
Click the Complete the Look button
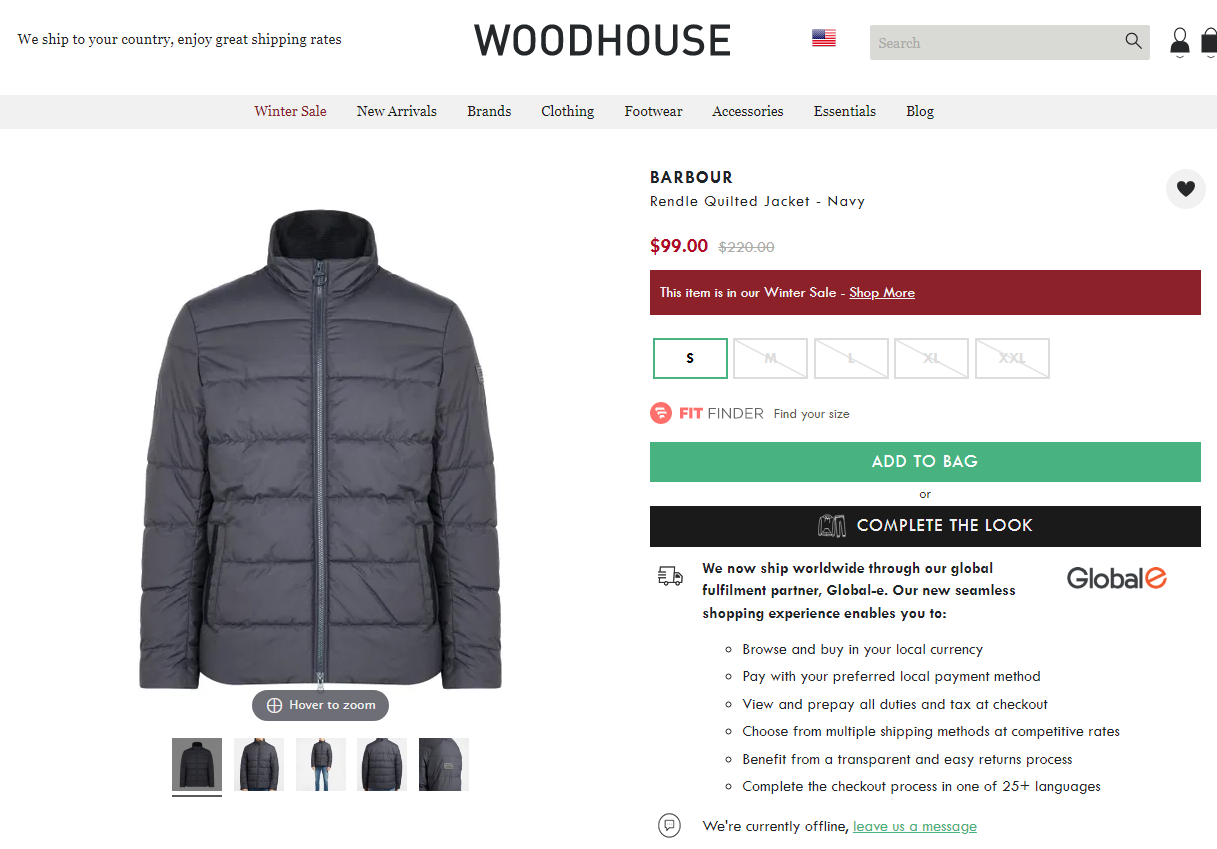925,526
